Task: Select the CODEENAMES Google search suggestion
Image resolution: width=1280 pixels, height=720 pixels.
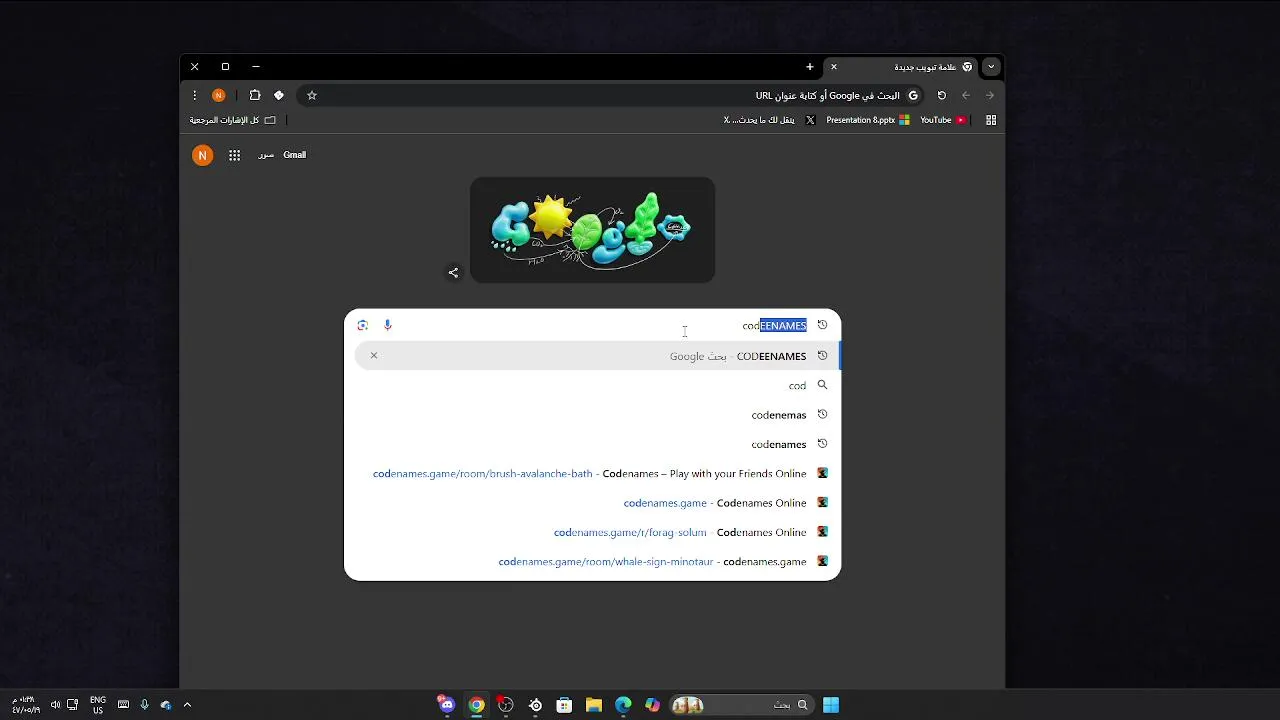Action: tap(597, 356)
